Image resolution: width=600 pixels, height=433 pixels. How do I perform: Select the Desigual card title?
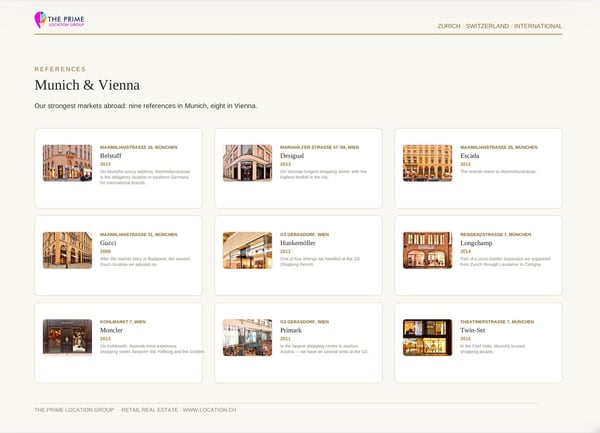tap(292, 156)
